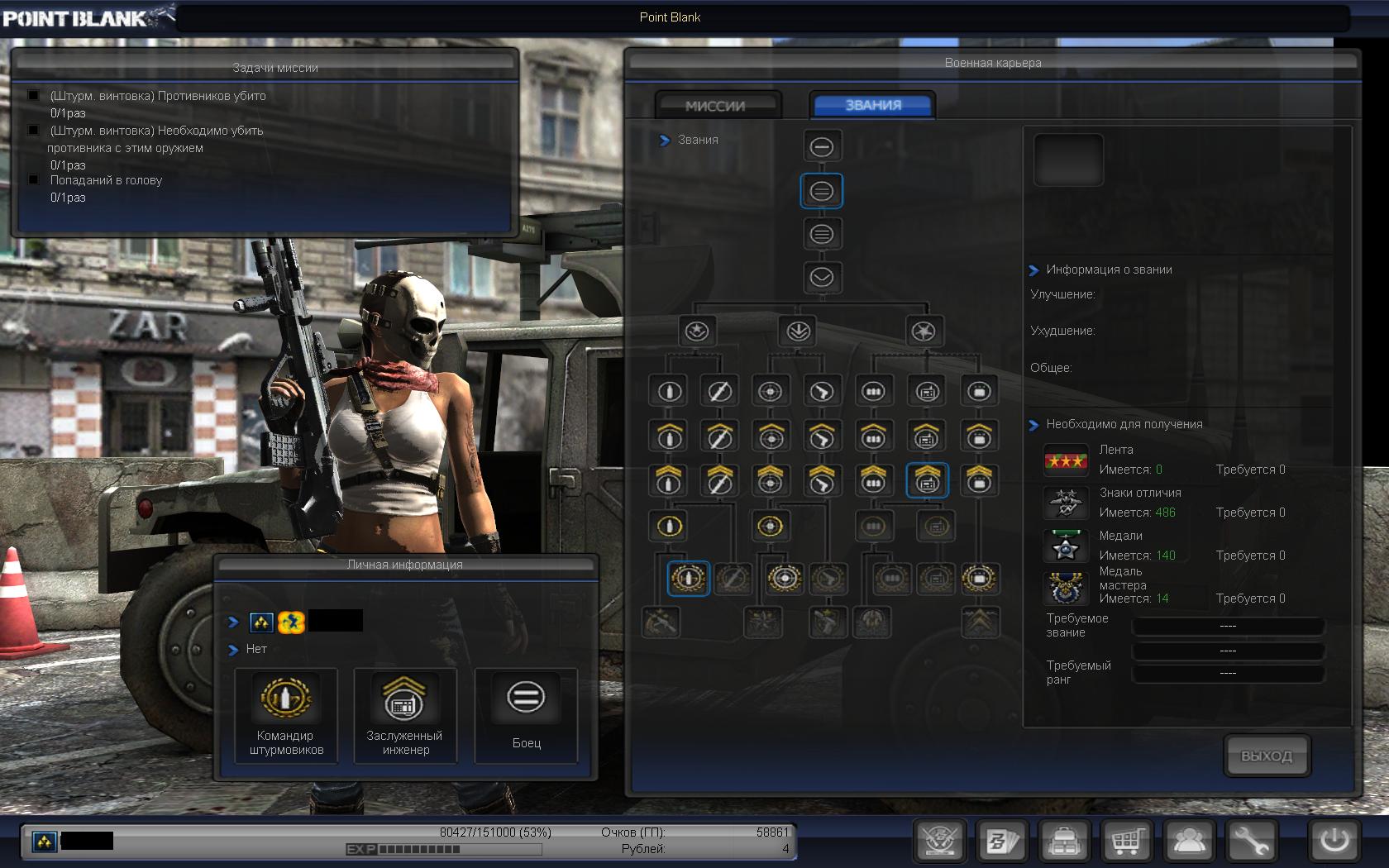Click the Требуемый ранг value field

coord(1228,673)
